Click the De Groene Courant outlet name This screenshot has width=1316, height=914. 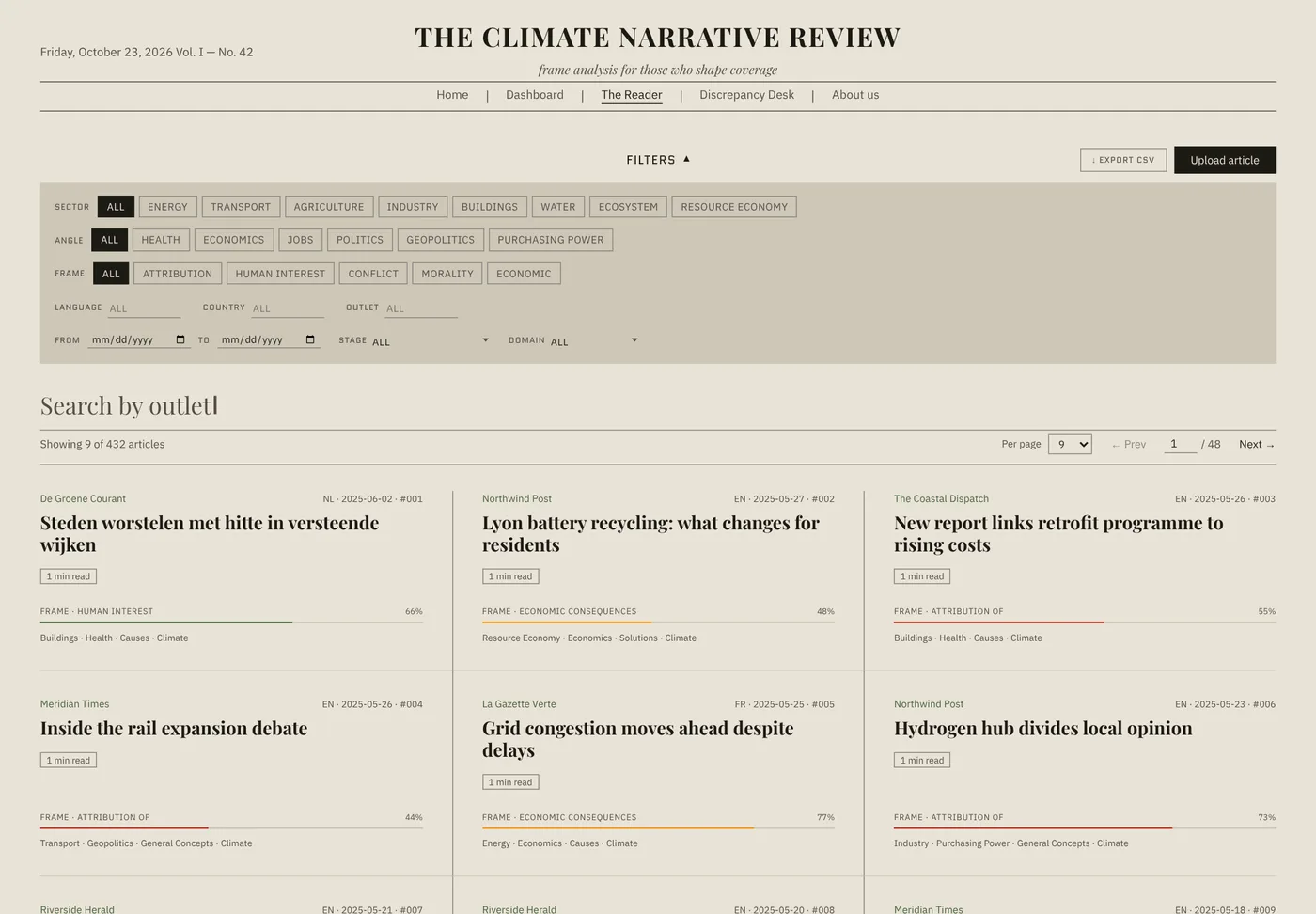(x=83, y=499)
